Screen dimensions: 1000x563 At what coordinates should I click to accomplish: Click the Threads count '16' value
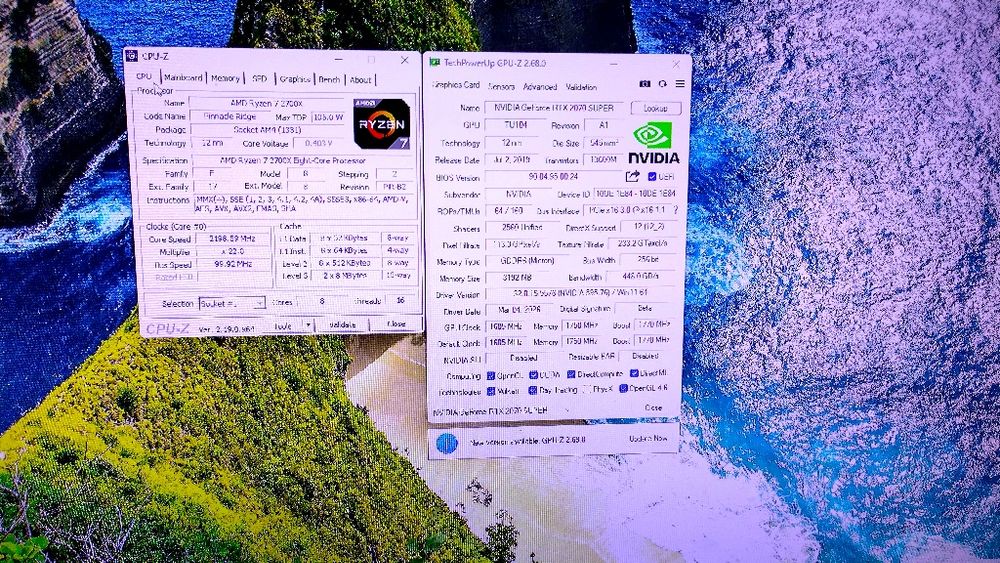[401, 300]
